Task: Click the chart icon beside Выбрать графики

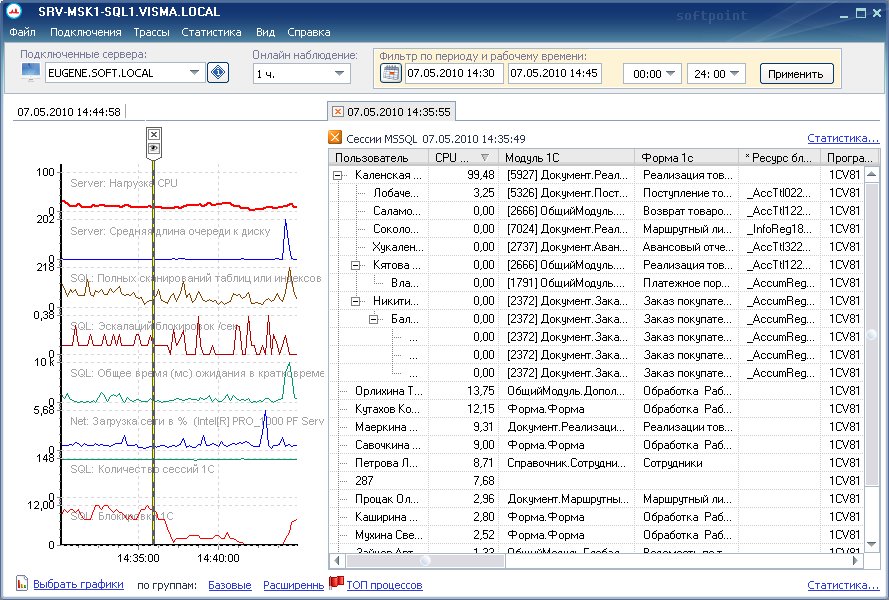Action: pos(22,584)
